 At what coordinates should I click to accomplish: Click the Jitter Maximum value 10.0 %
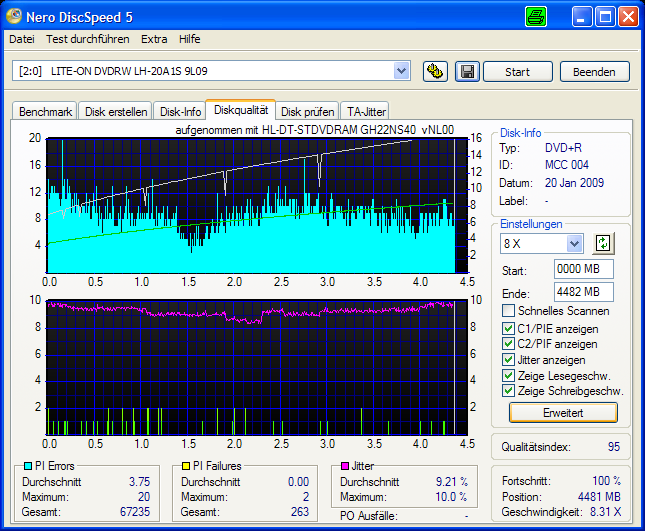451,497
